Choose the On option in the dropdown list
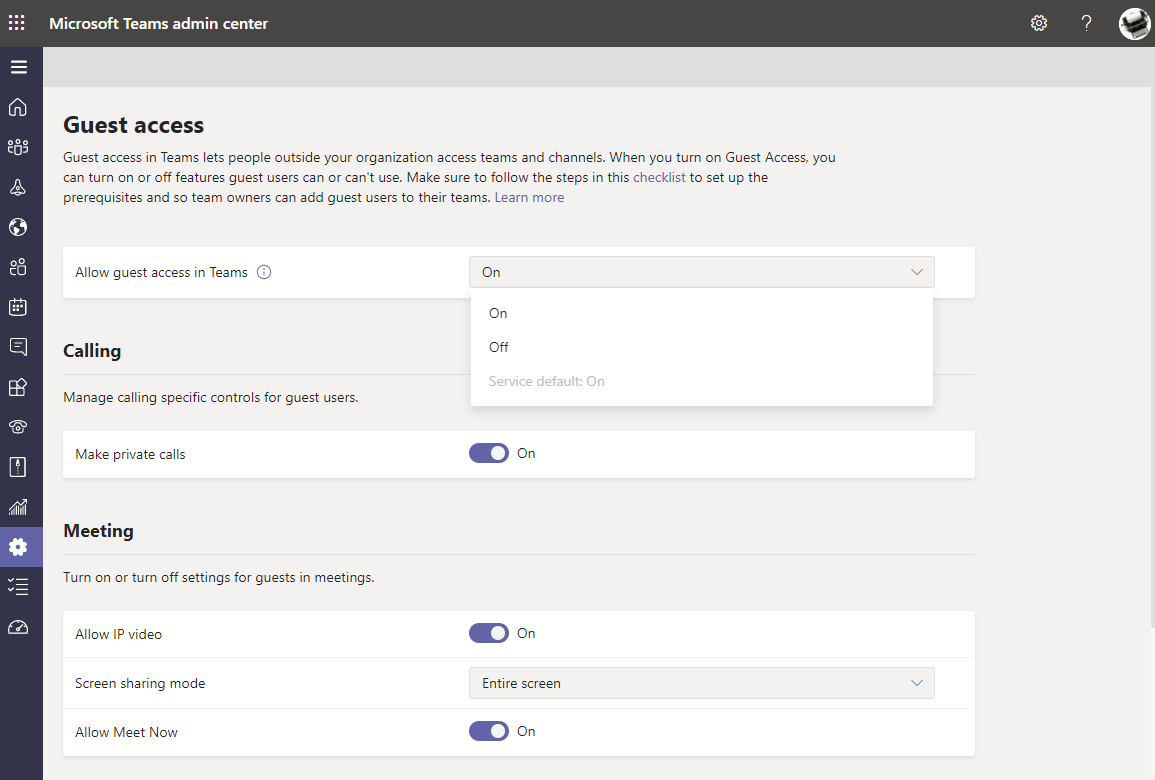 pos(701,313)
